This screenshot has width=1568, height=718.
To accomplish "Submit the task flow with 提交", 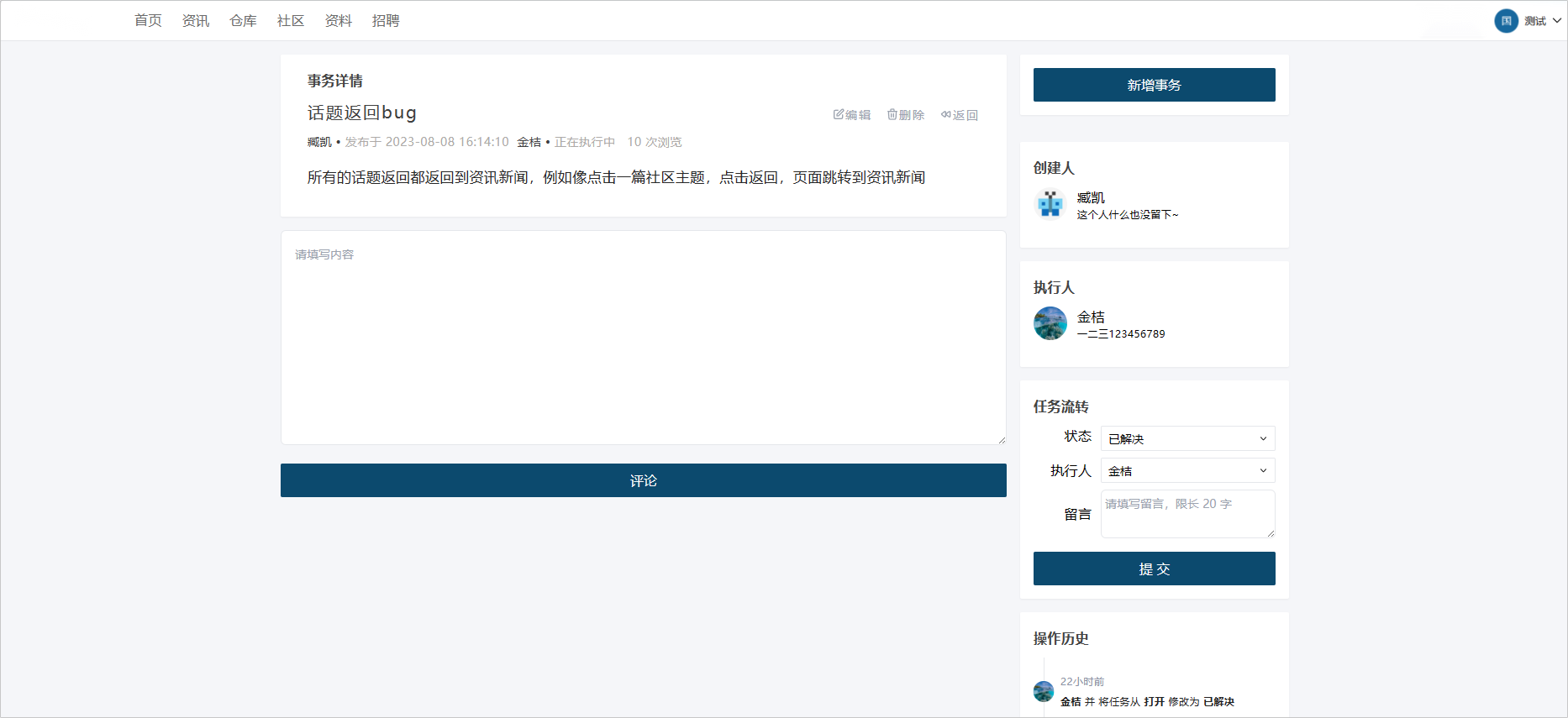I will coord(1154,569).
